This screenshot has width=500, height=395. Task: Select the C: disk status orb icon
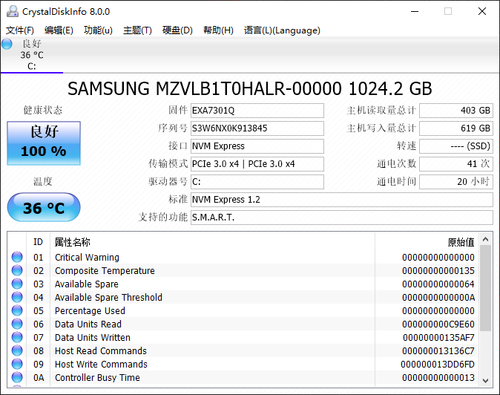pyautogui.click(x=7, y=44)
